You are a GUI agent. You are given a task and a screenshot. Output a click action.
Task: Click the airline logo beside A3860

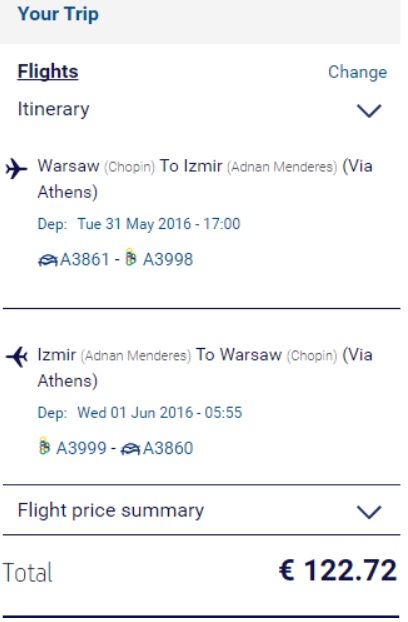pos(130,449)
